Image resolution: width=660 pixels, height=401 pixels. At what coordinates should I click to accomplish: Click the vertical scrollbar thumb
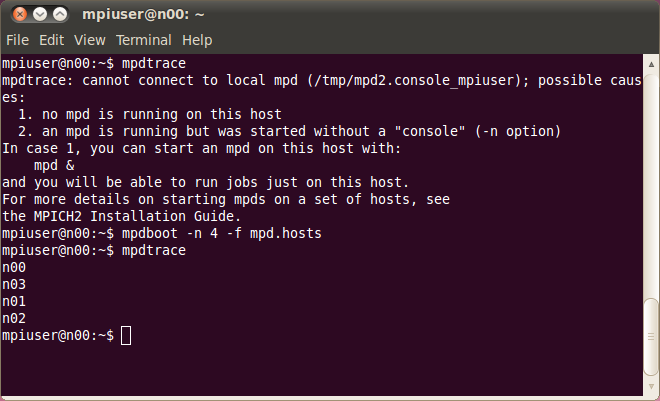(x=651, y=336)
